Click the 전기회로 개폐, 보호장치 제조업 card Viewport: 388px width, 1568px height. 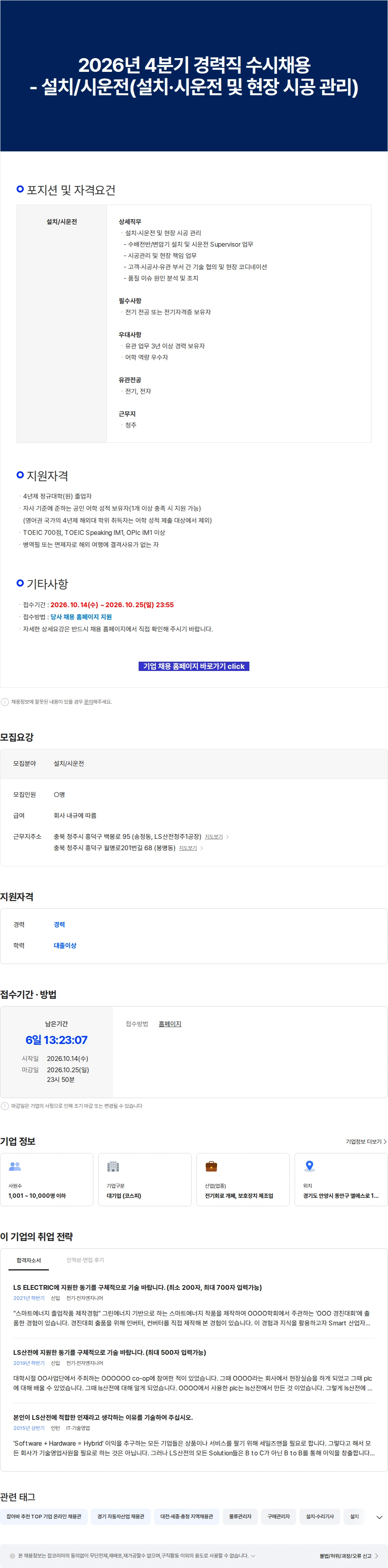click(242, 1180)
